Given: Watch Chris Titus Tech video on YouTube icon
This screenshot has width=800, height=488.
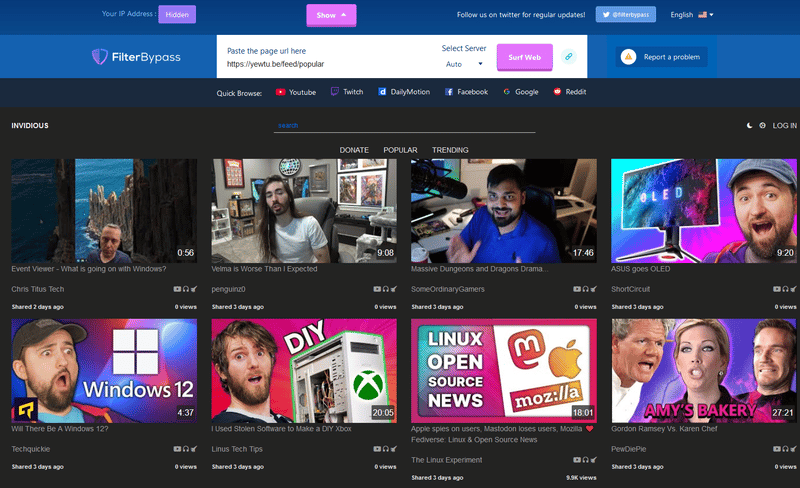Looking at the screenshot, I should click(x=178, y=289).
